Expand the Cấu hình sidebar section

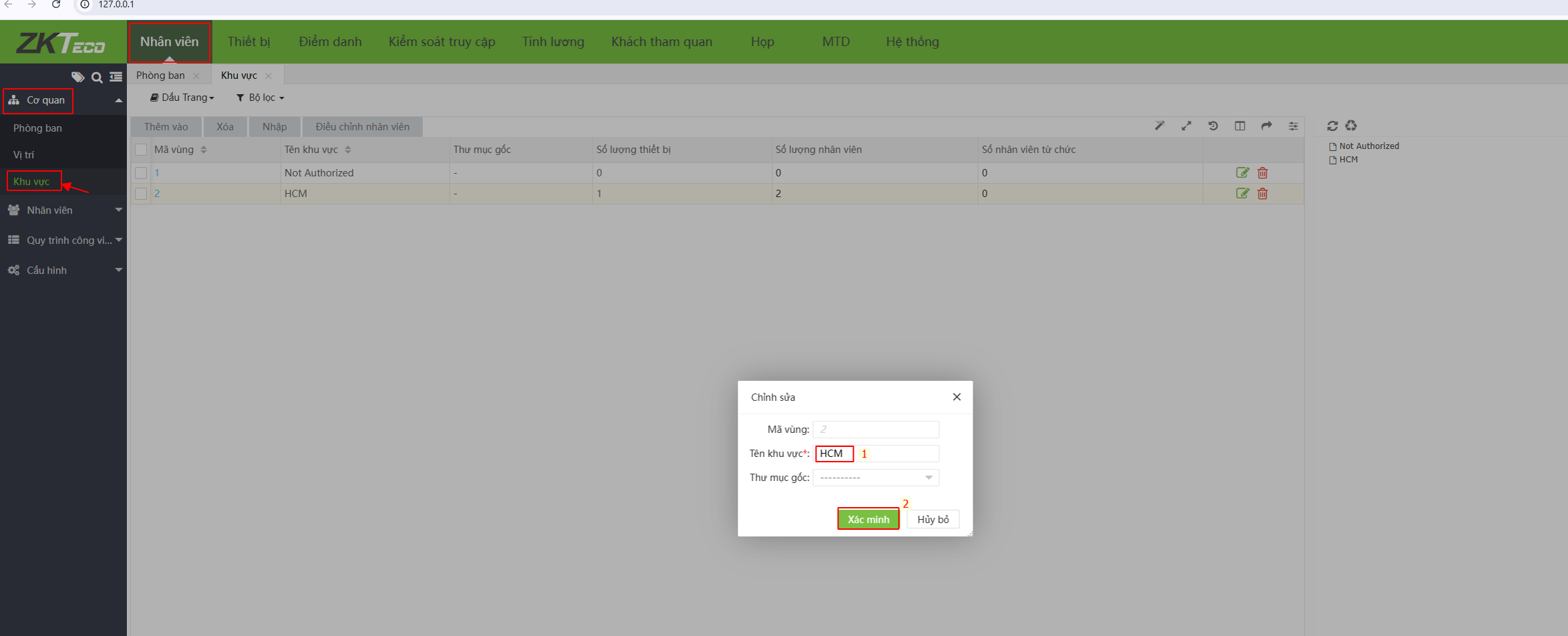point(63,270)
